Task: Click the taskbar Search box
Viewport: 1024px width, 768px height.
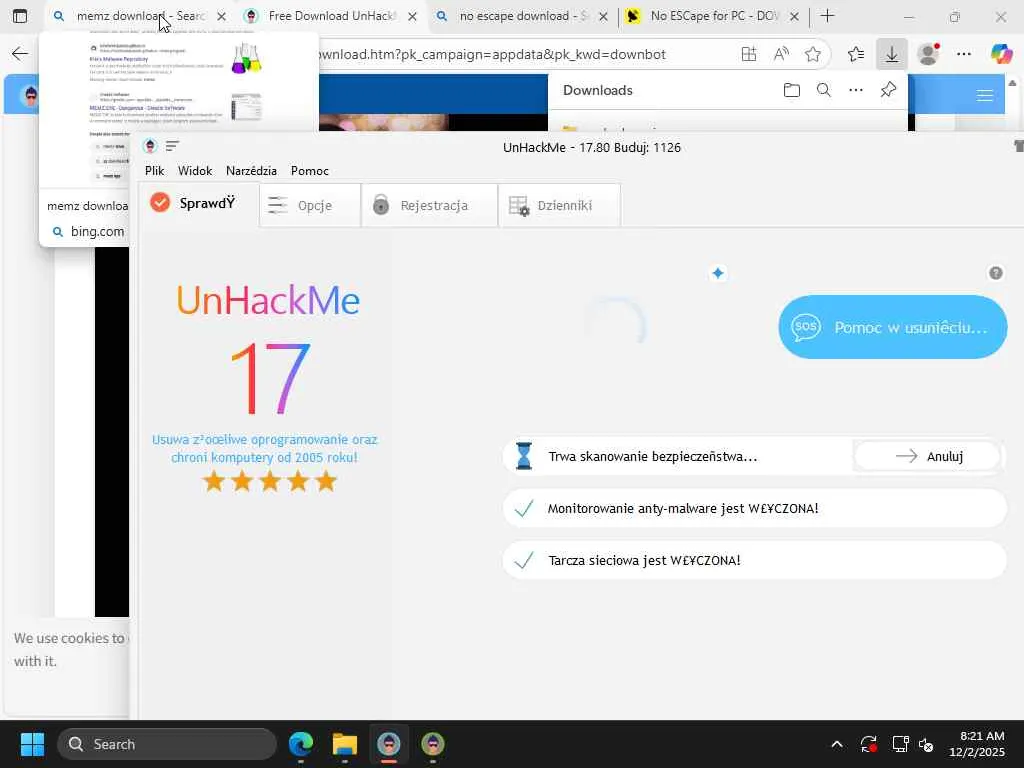Action: (167, 744)
